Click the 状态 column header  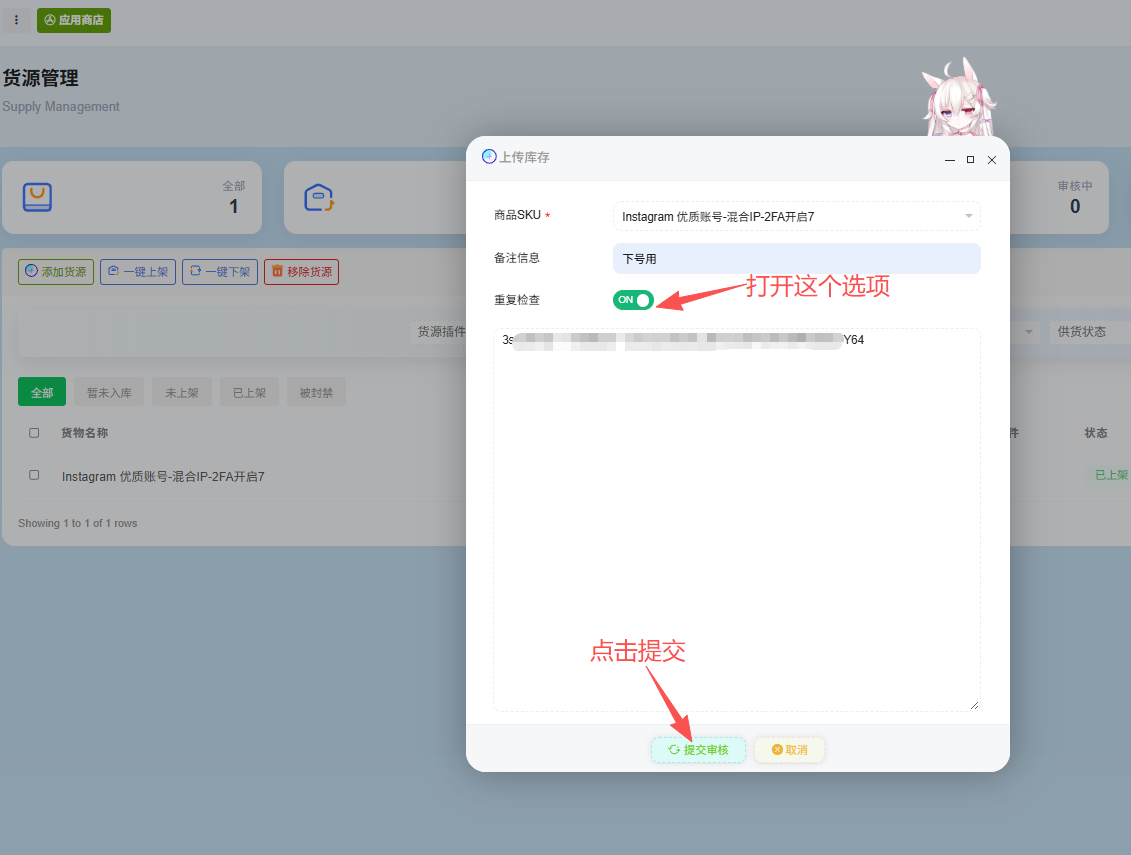pyautogui.click(x=1096, y=433)
